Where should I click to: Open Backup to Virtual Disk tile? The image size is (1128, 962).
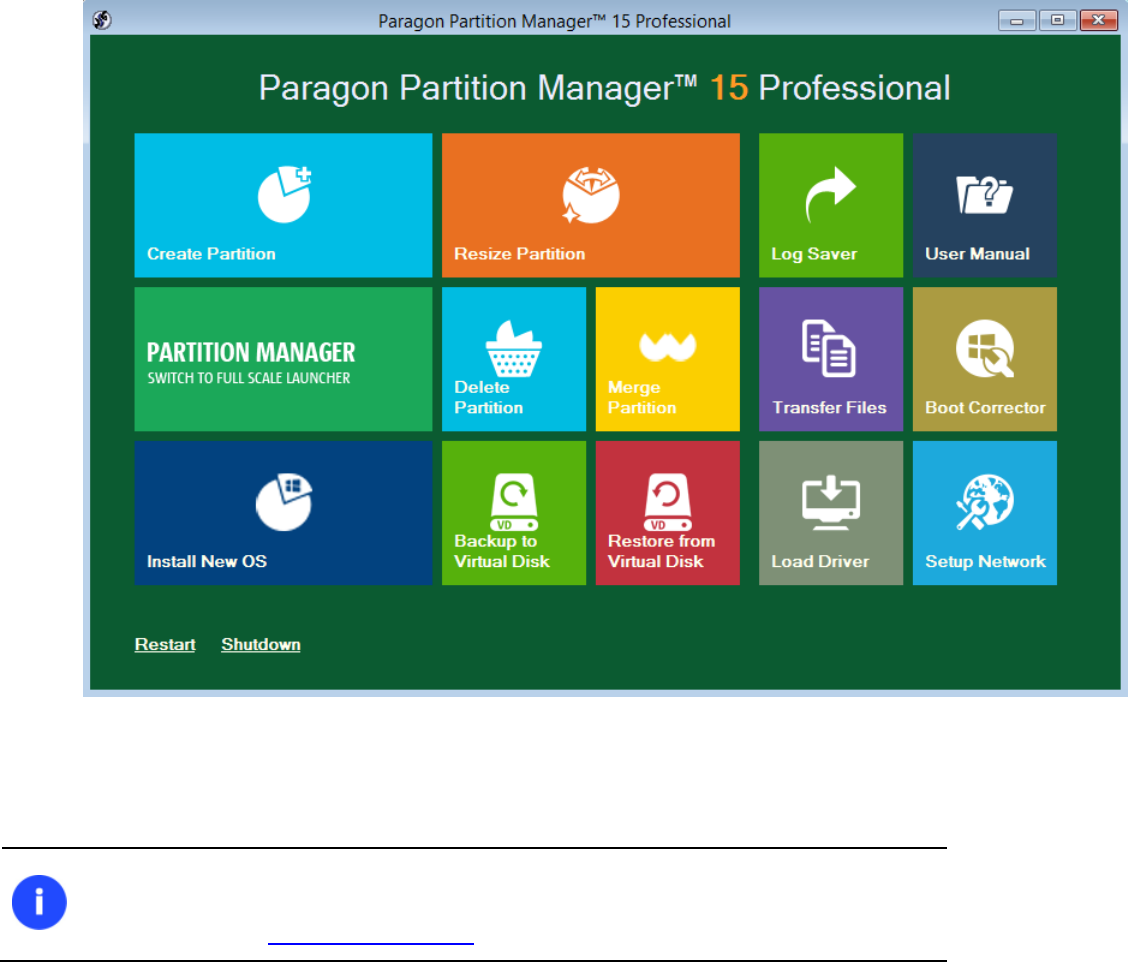coord(514,513)
